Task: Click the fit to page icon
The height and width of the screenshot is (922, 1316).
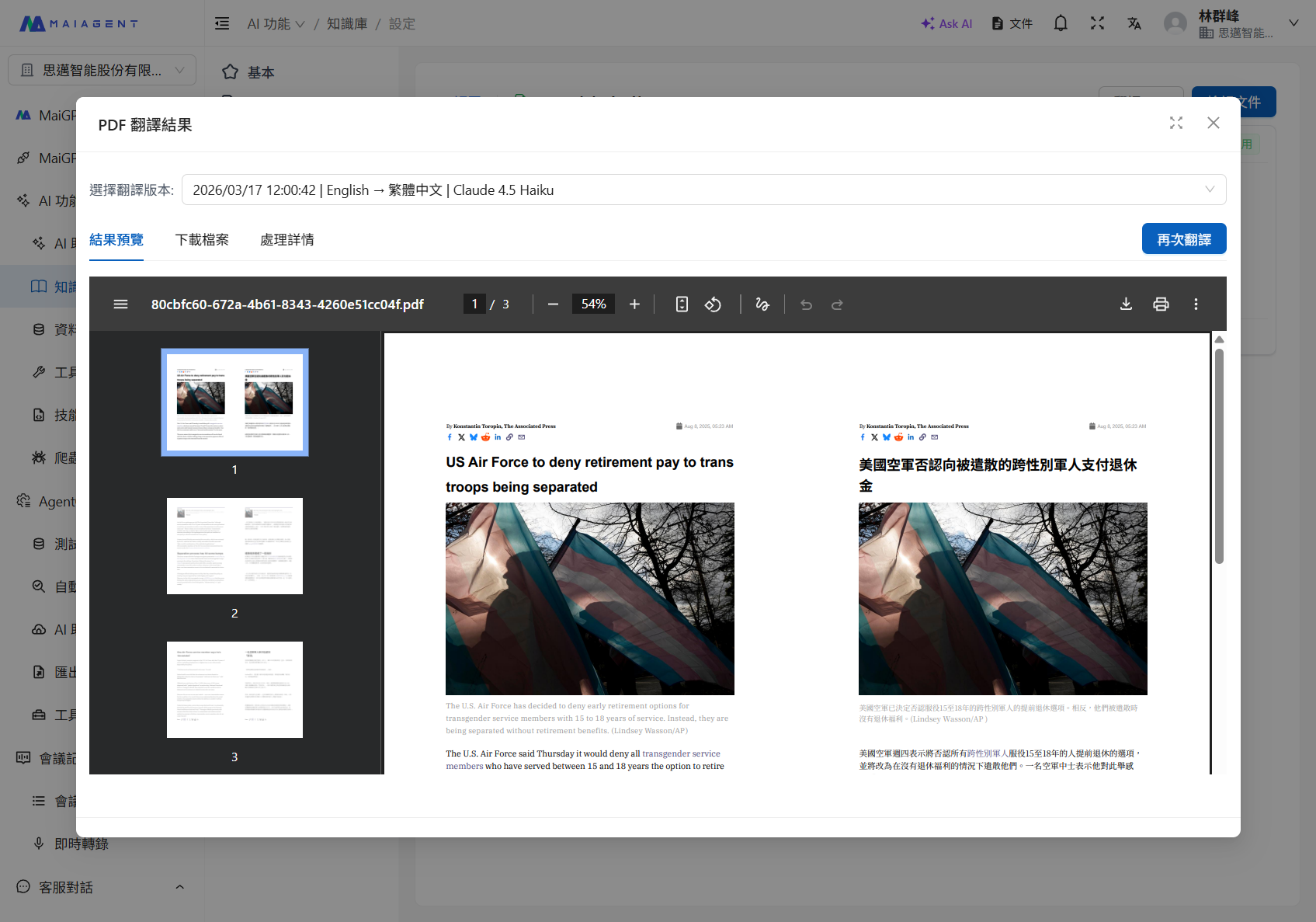Action: pos(682,304)
